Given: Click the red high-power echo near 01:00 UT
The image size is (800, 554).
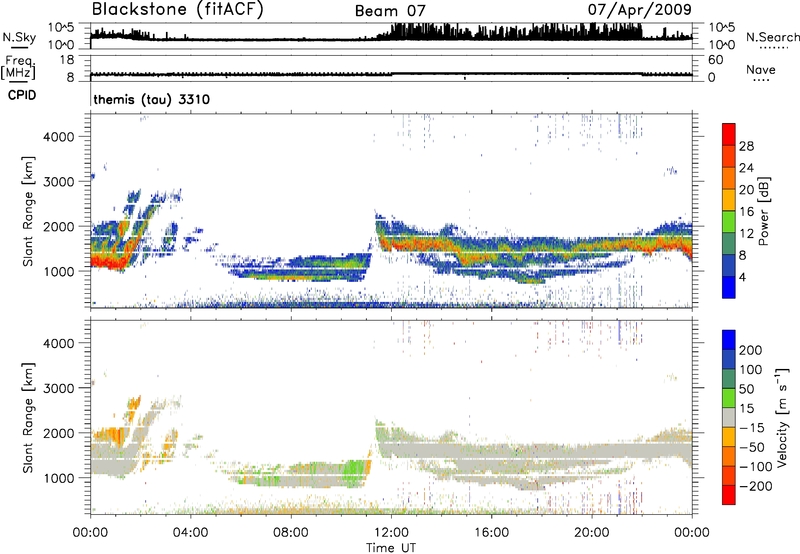Looking at the screenshot, I should point(110,262).
